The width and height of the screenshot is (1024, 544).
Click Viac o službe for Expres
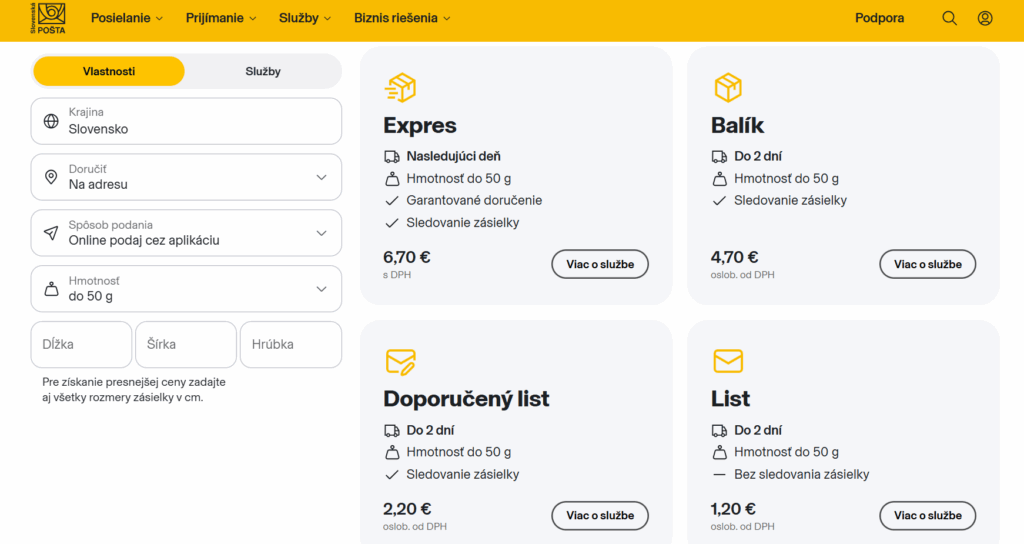point(600,264)
